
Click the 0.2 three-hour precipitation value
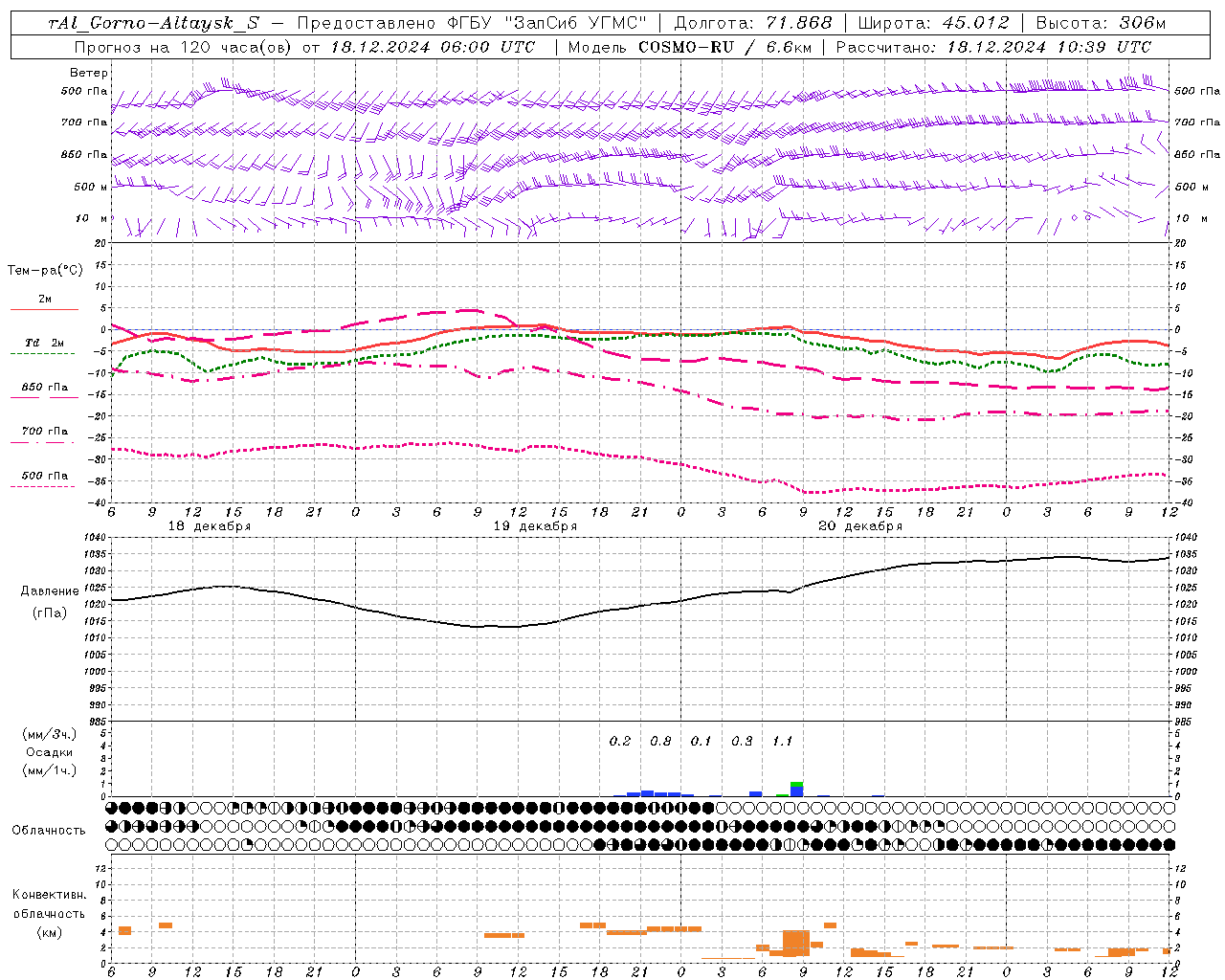pos(620,741)
